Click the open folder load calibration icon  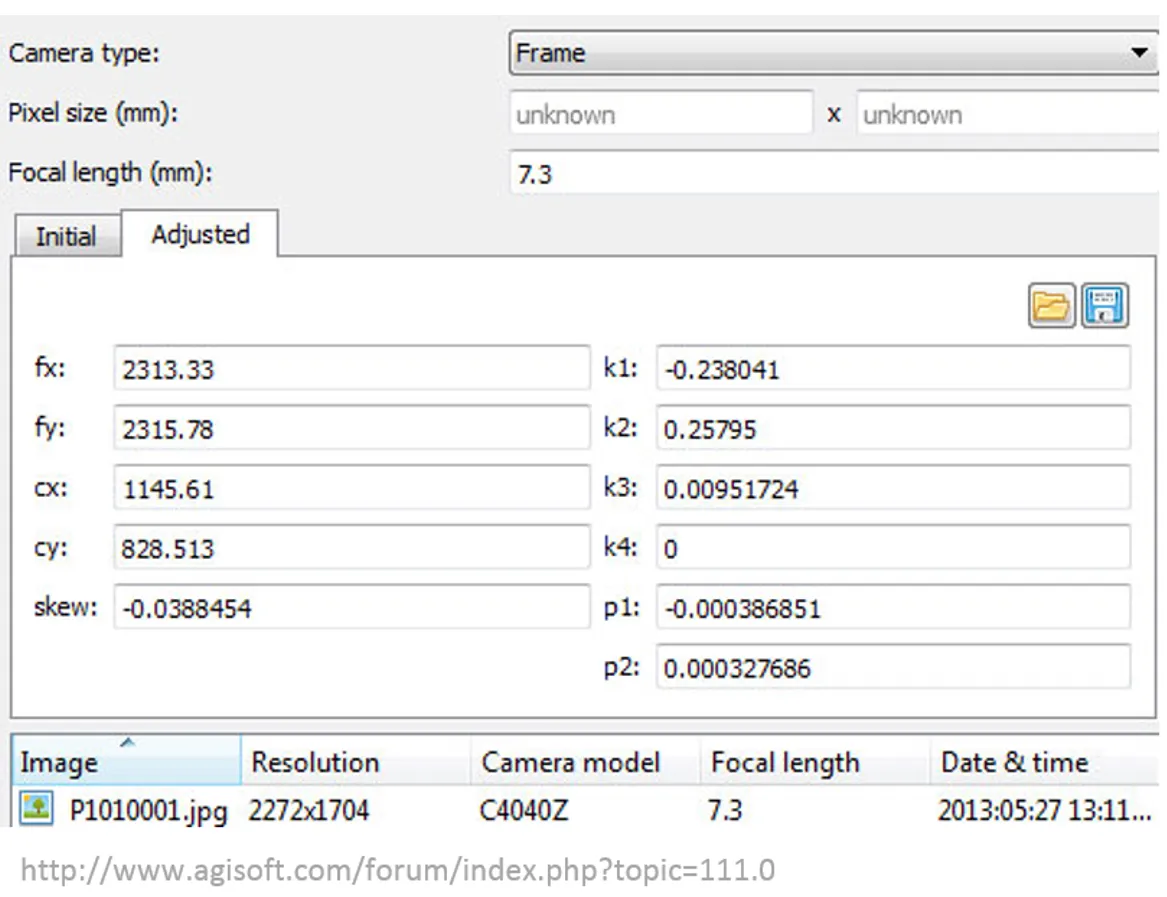coord(1051,306)
